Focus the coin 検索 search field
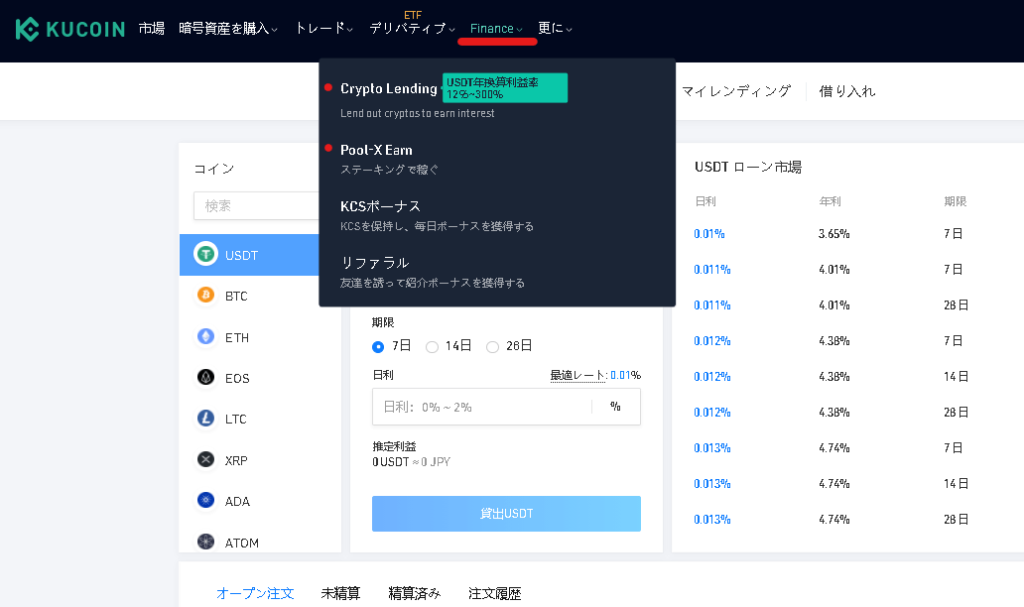Image resolution: width=1024 pixels, height=607 pixels. click(x=256, y=206)
